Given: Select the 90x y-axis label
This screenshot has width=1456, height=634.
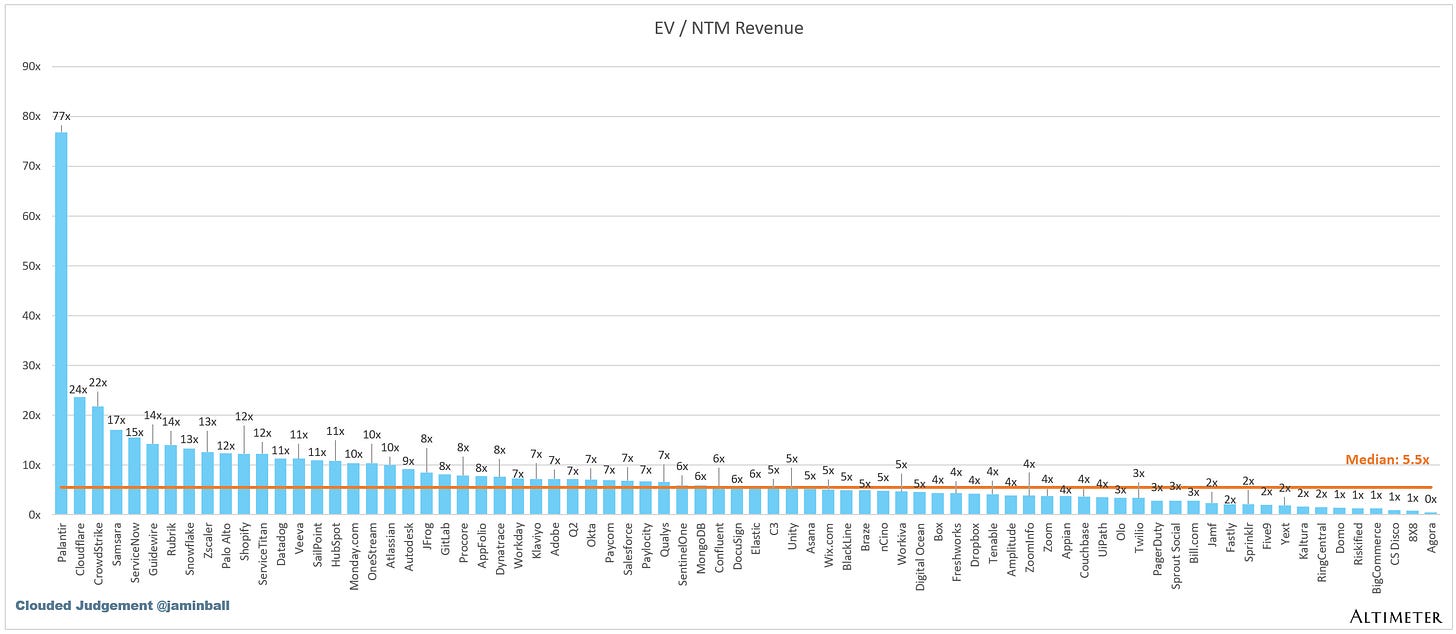Looking at the screenshot, I should click(x=31, y=66).
